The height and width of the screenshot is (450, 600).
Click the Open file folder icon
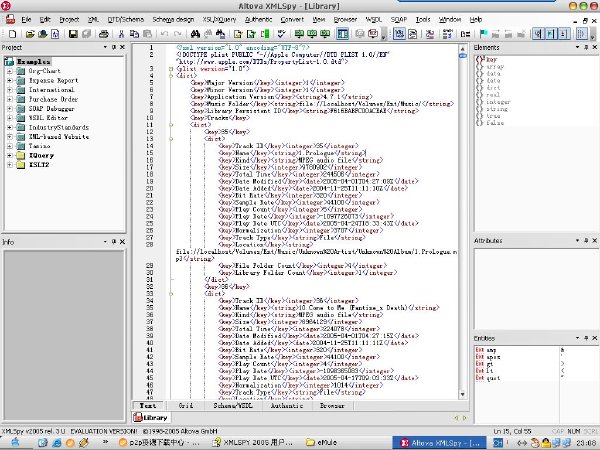(x=30, y=34)
